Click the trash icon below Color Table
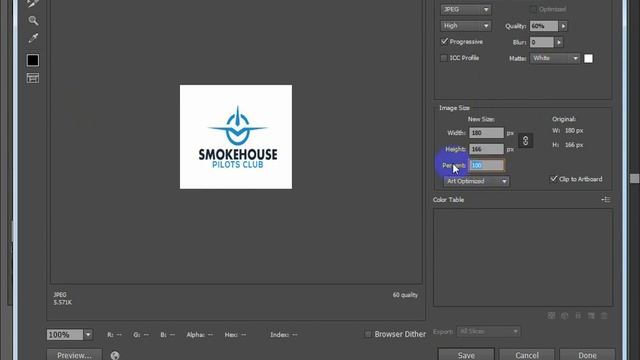The height and width of the screenshot is (360, 640). pyautogui.click(x=604, y=316)
